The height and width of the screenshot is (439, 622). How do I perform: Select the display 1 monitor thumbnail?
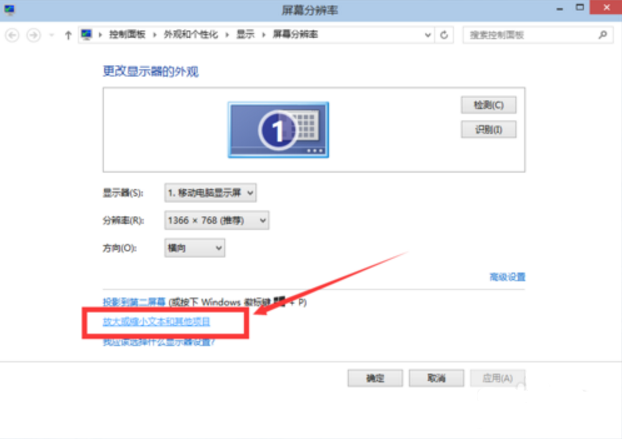point(277,128)
